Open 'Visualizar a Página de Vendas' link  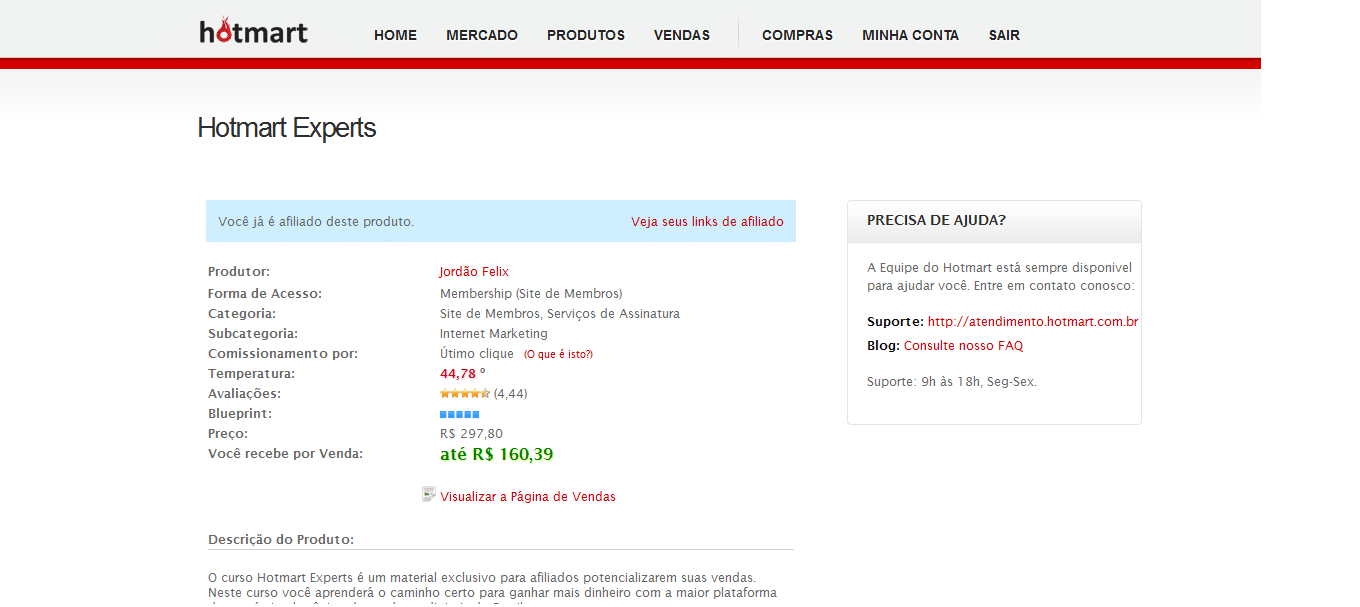pos(528,497)
